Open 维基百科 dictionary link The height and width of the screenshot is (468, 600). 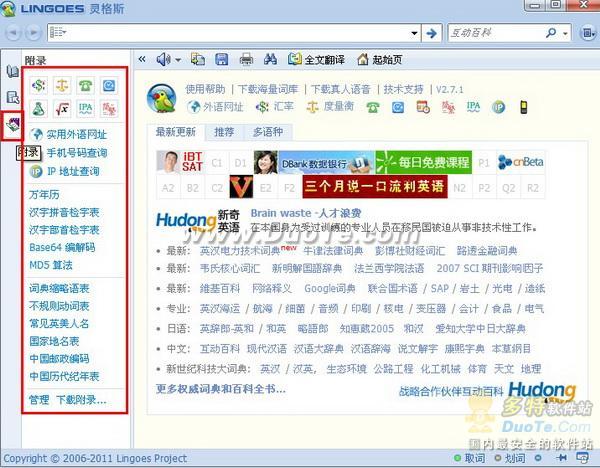[x=220, y=288]
